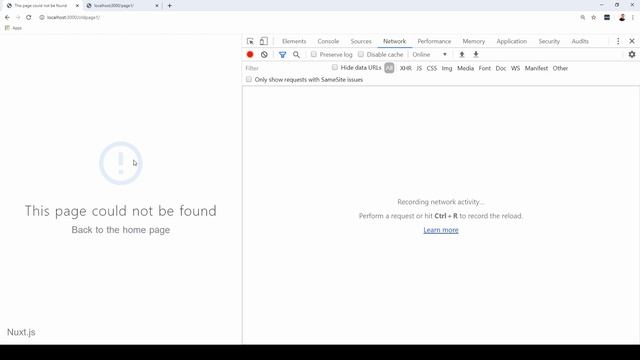Switch to the Security tab

point(549,41)
